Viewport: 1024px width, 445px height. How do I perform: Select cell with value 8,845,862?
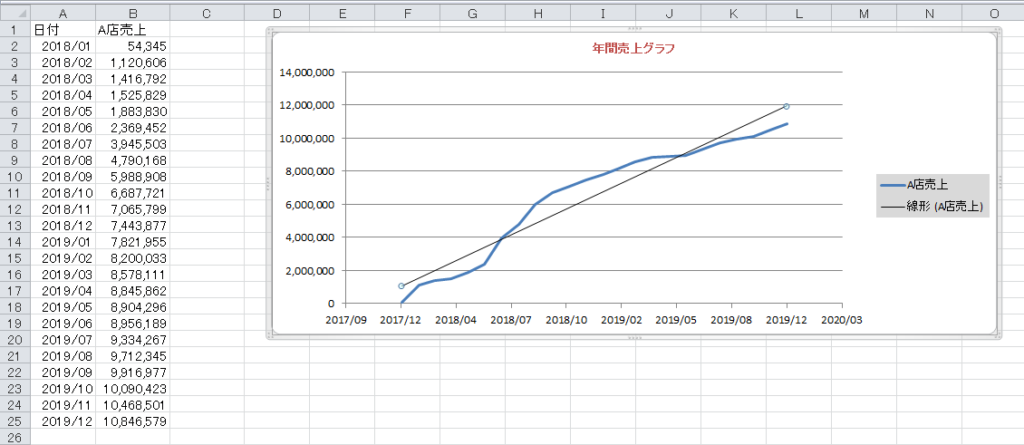coord(133,291)
